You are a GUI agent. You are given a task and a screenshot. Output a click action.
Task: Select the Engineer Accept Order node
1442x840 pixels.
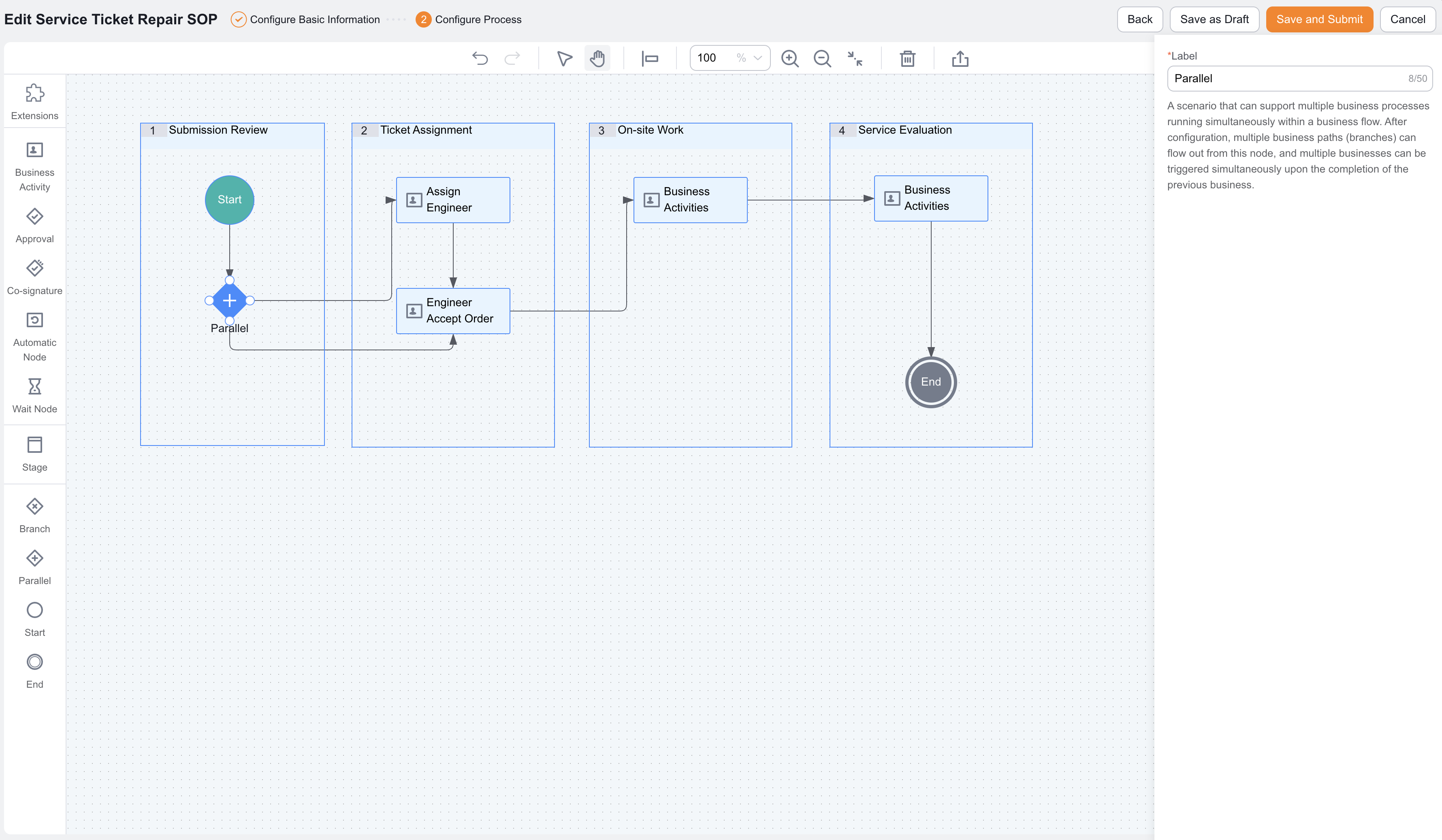tap(452, 311)
